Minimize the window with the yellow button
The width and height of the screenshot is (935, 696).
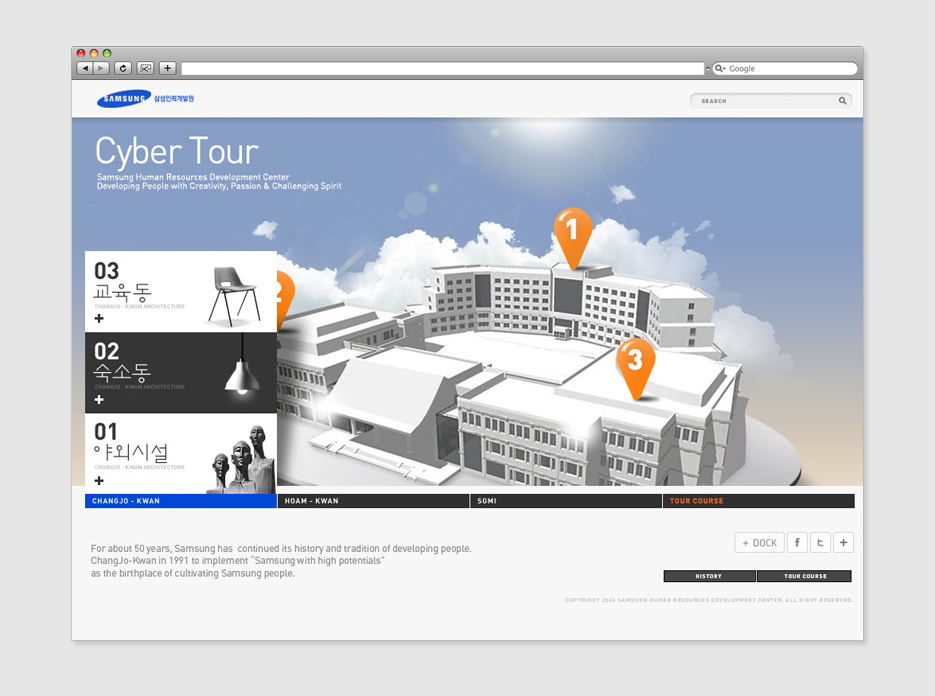94,53
